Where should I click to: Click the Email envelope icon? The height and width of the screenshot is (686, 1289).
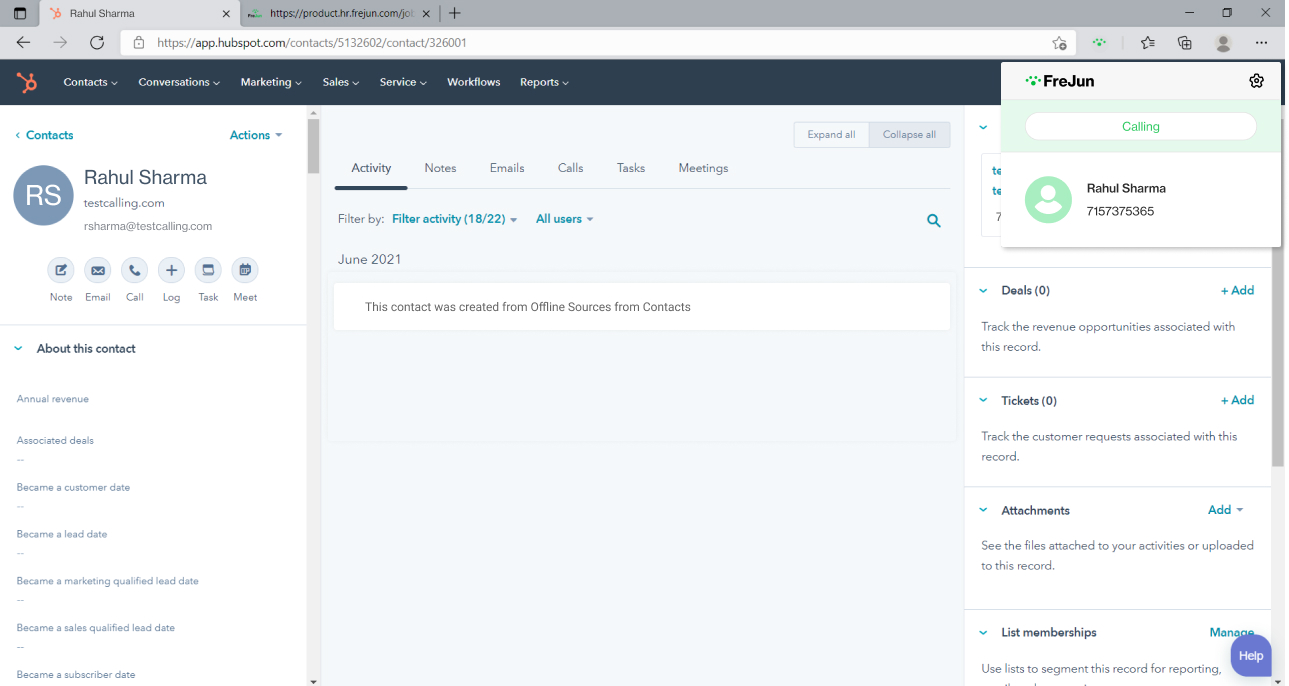click(x=98, y=270)
